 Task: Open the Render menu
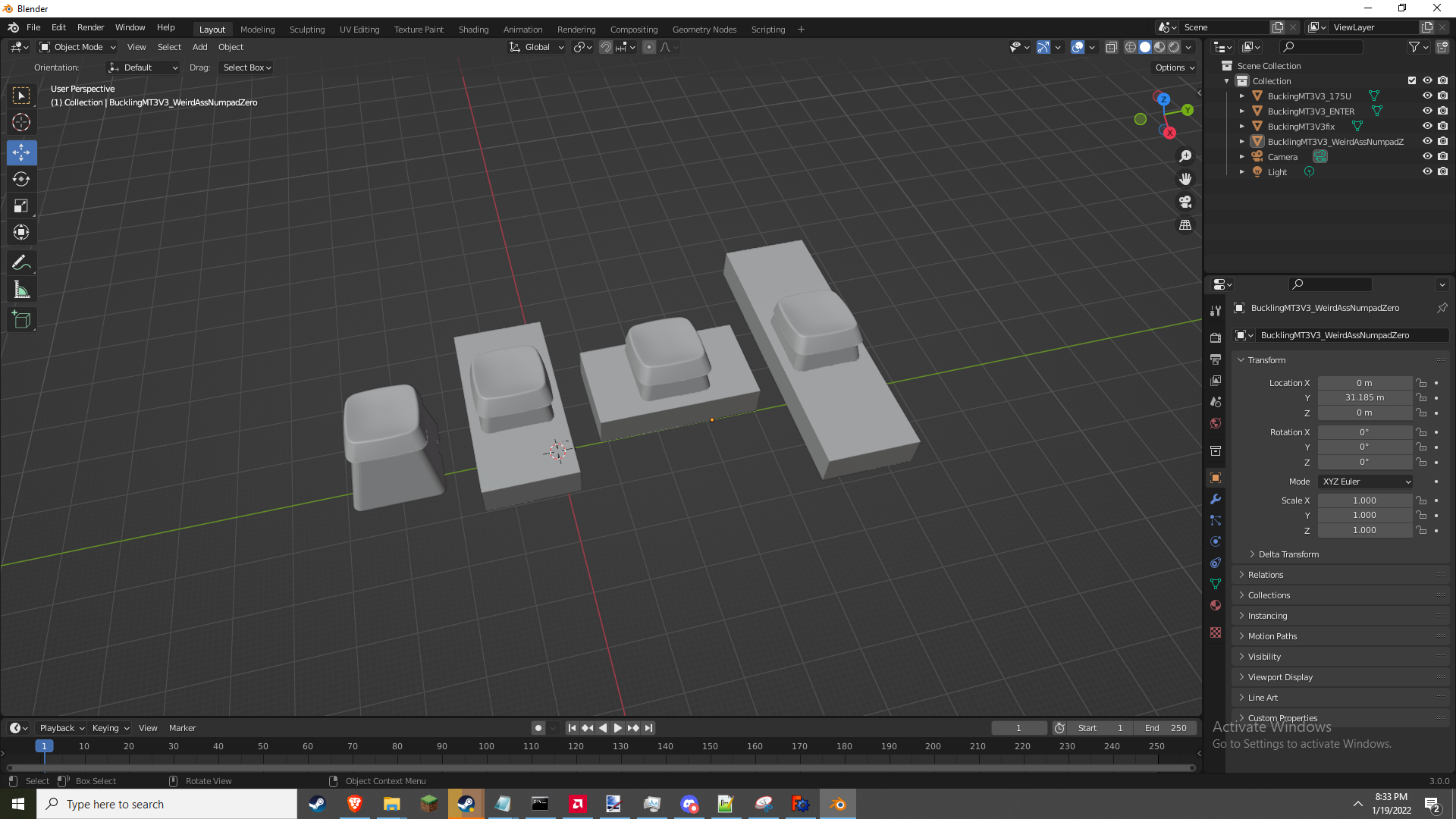pyautogui.click(x=90, y=27)
